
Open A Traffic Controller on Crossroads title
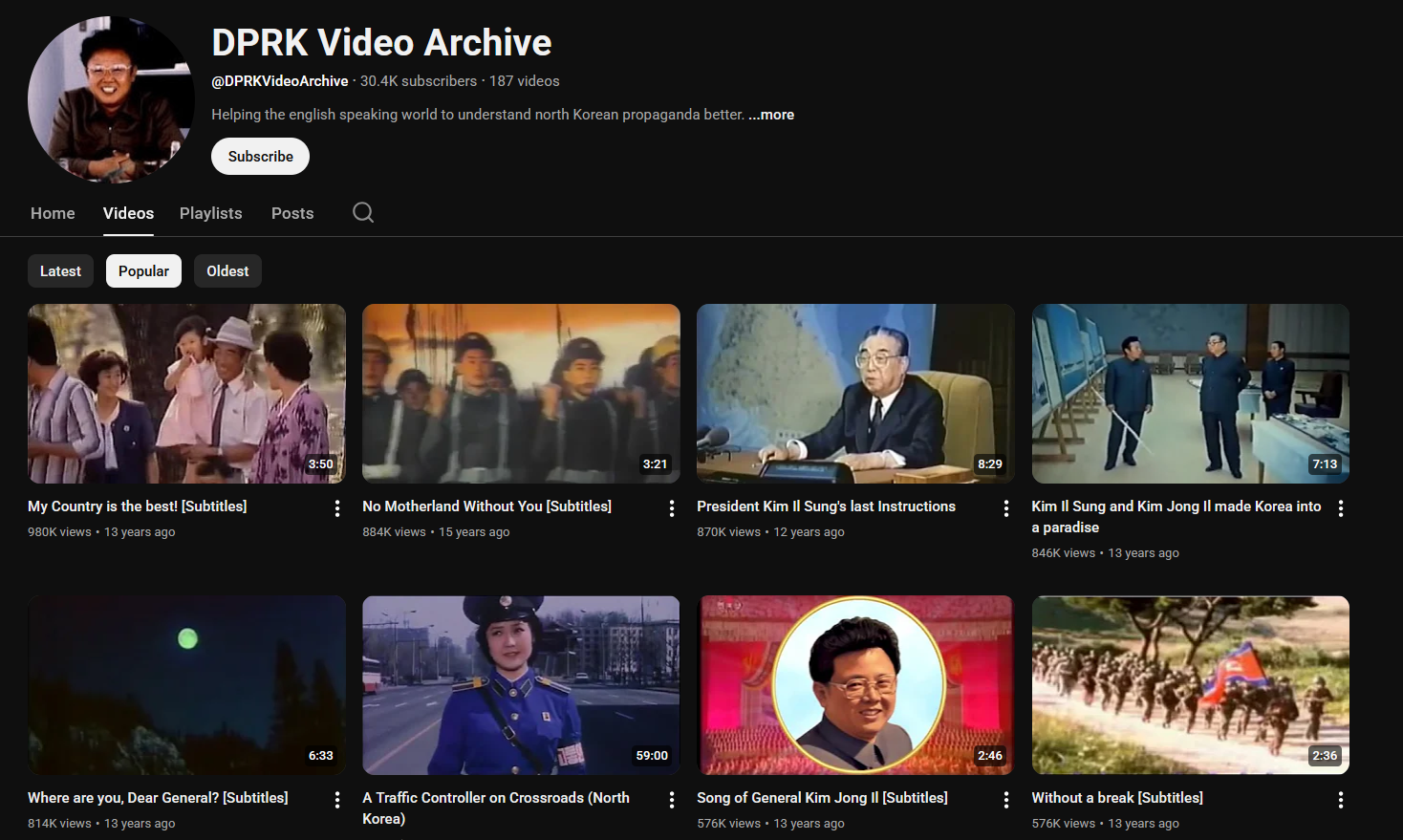click(x=496, y=808)
